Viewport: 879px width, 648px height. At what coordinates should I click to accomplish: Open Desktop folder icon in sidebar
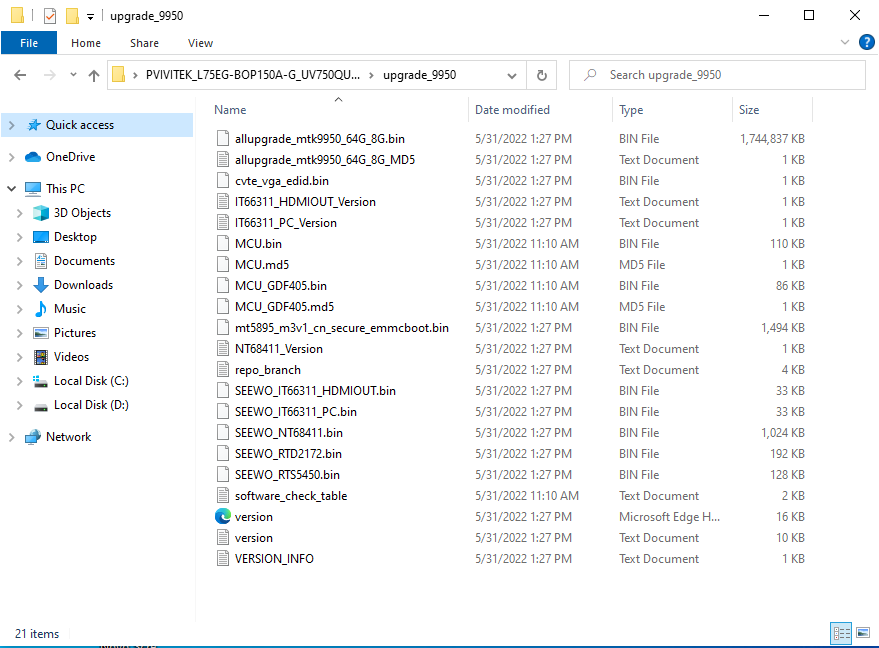tap(41, 237)
